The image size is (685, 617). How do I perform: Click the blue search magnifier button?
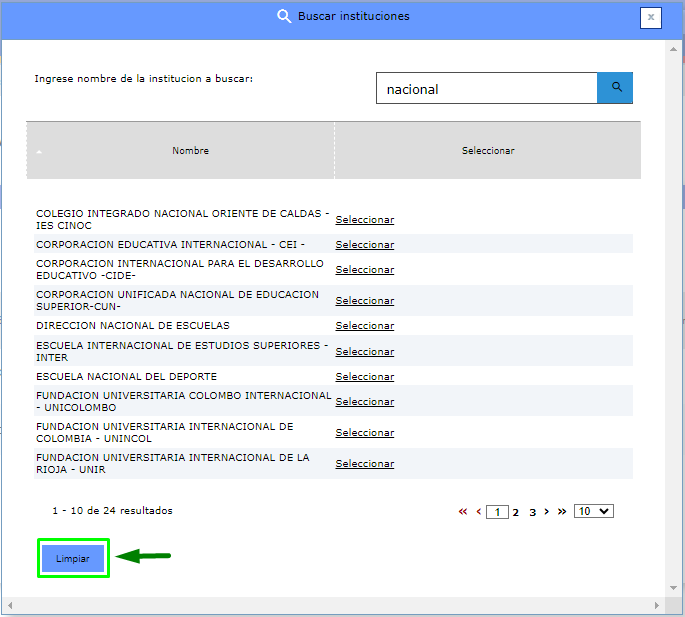615,88
